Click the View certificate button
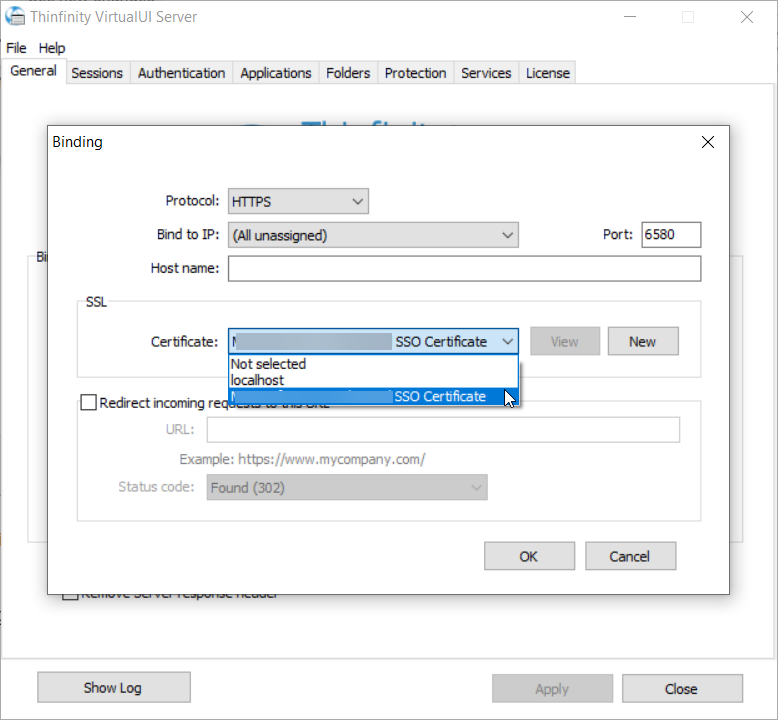778x720 pixels. (x=565, y=341)
